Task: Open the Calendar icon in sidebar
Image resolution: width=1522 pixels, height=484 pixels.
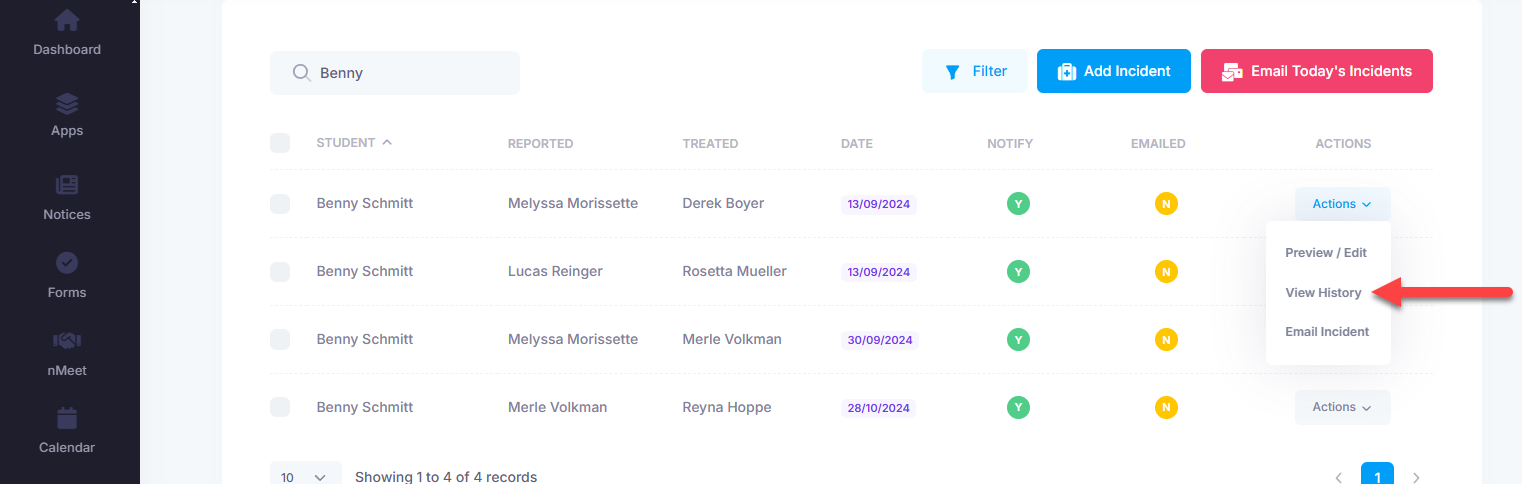Action: (x=67, y=418)
